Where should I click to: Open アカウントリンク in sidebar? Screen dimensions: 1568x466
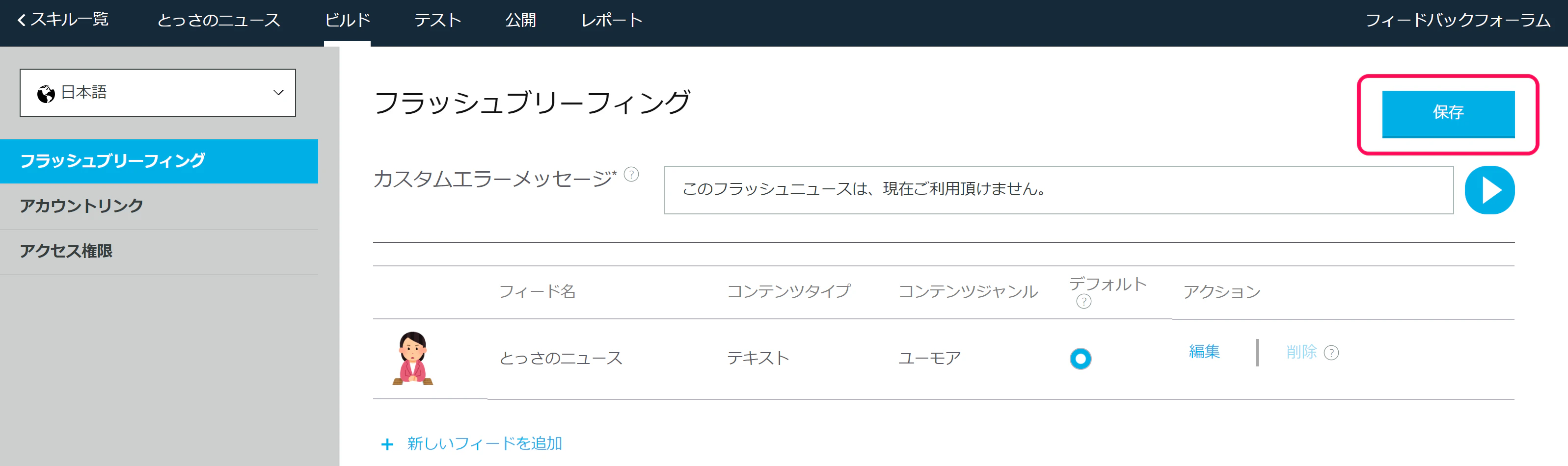point(159,206)
